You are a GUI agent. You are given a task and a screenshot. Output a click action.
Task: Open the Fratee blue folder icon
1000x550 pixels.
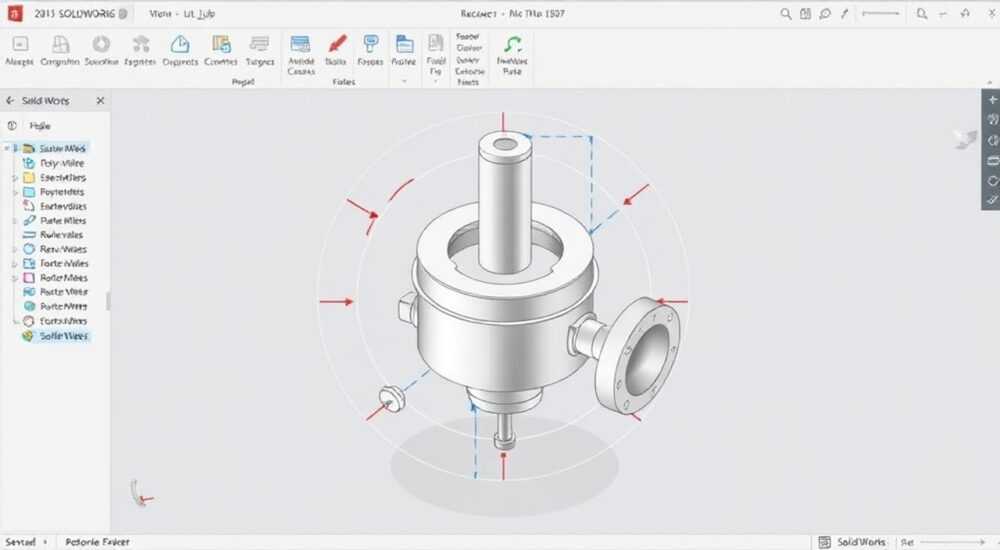coord(404,44)
